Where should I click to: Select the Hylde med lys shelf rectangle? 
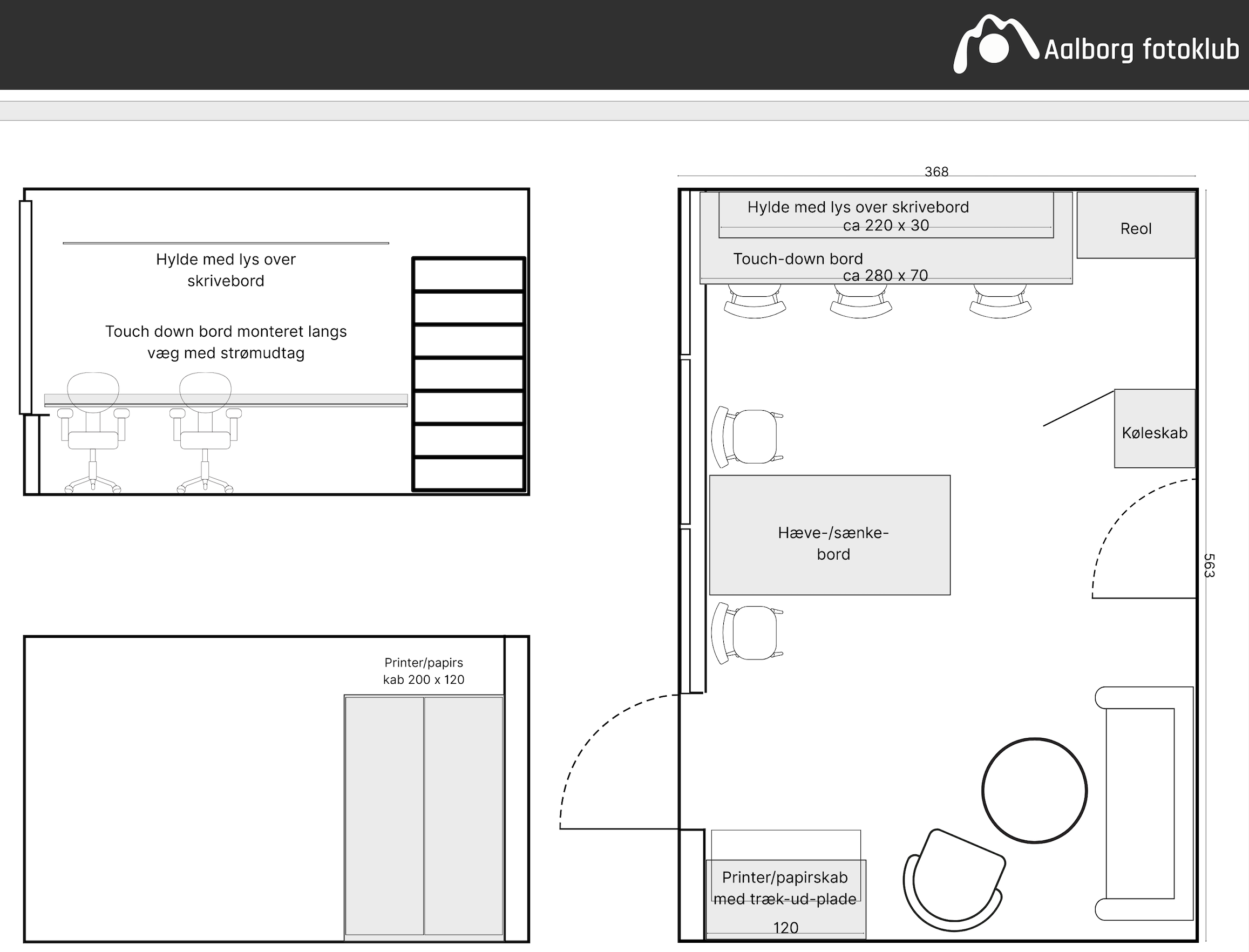pos(886,215)
